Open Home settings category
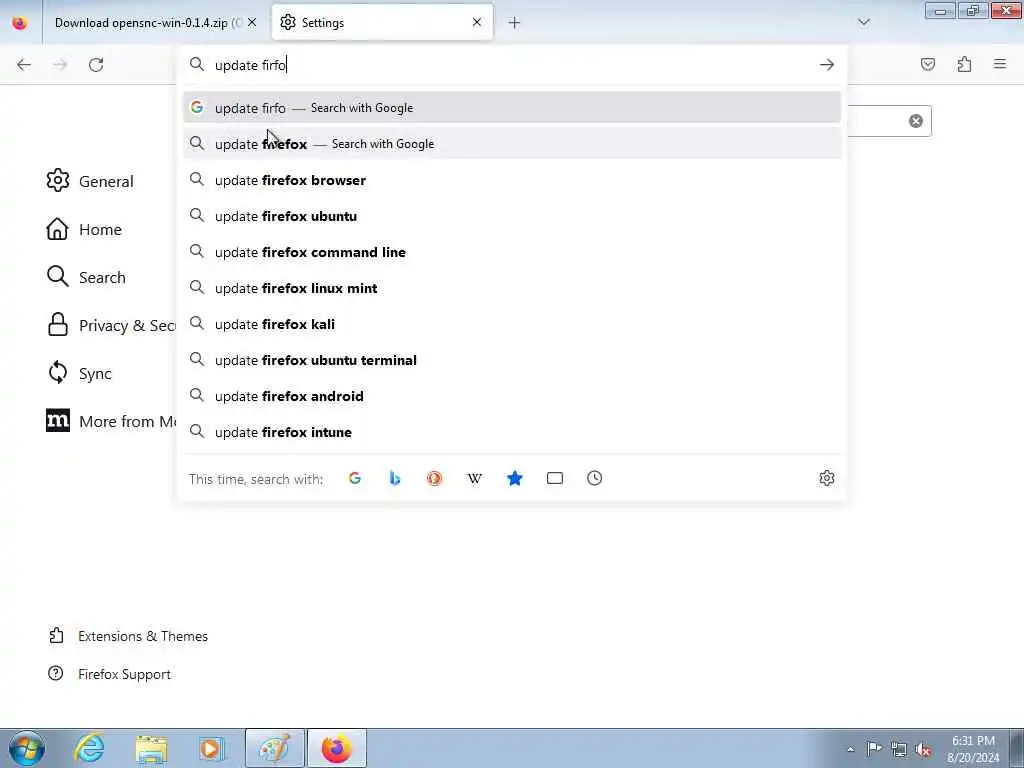1024x768 pixels. (x=84, y=229)
